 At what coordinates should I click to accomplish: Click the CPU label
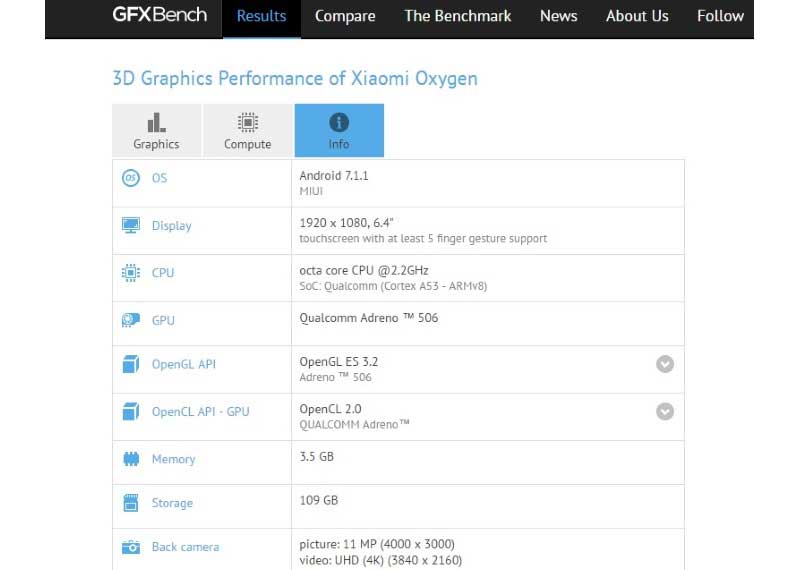(x=163, y=272)
